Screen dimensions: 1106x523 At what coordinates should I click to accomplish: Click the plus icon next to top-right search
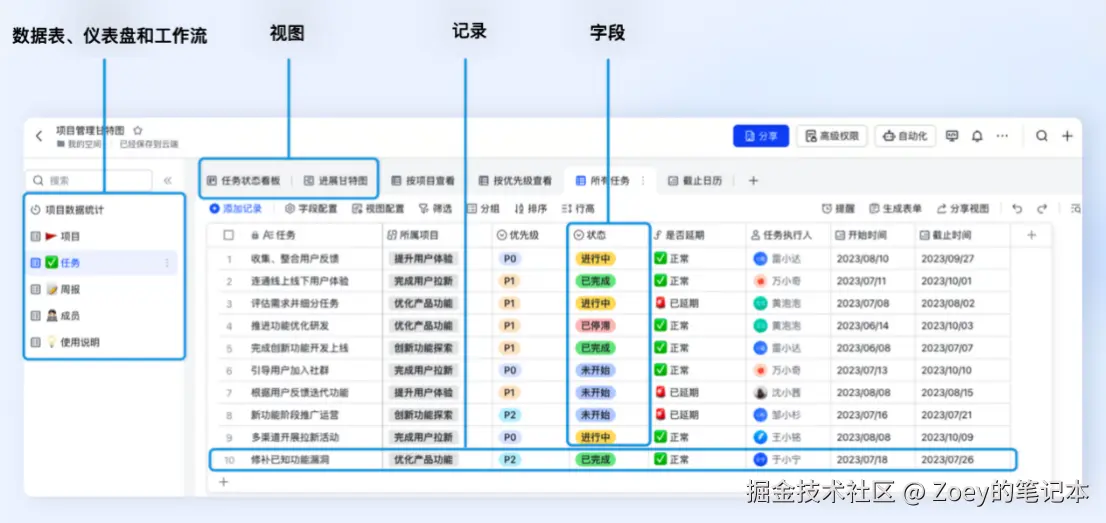coord(1067,136)
